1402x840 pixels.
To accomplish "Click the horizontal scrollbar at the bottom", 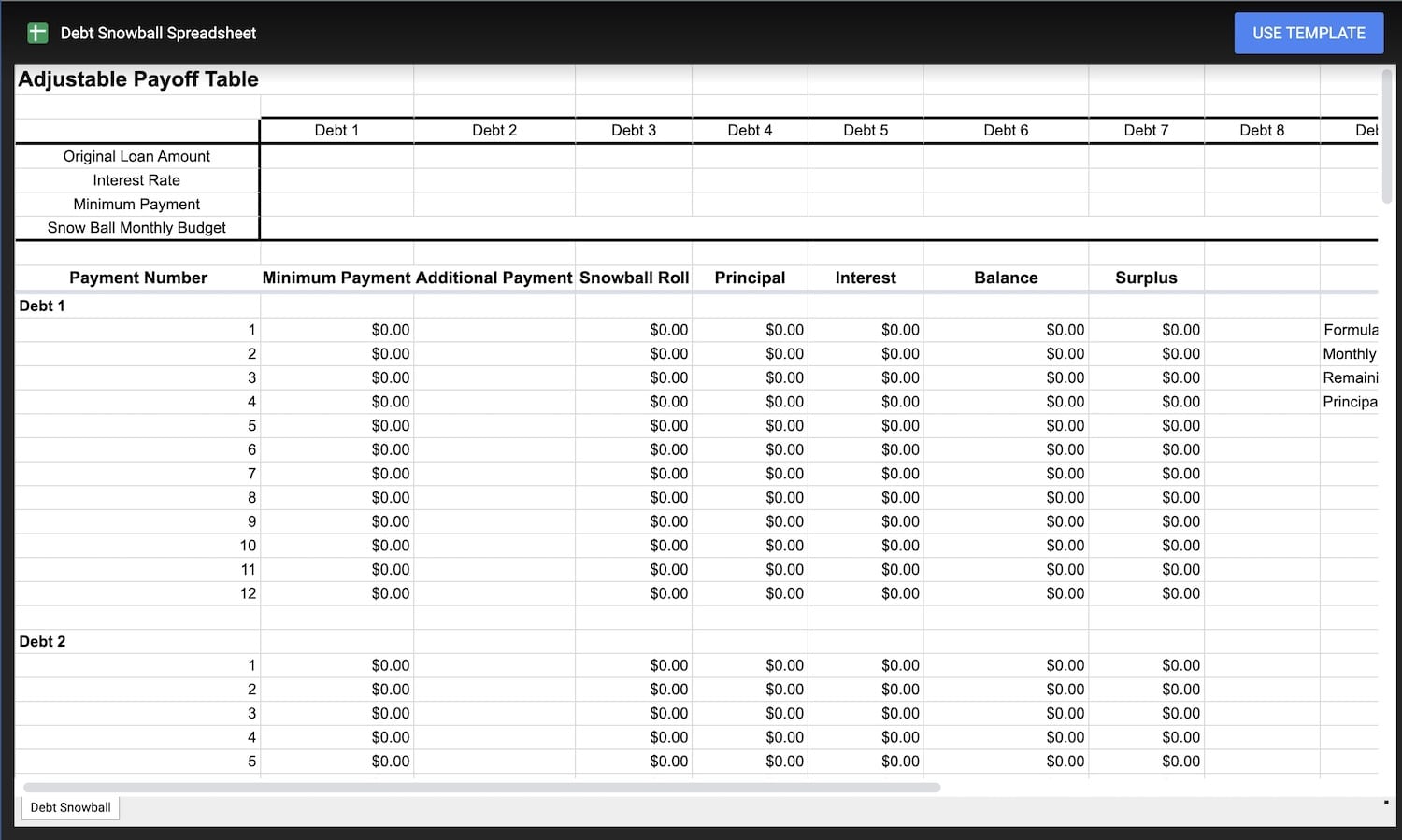I will 481,788.
